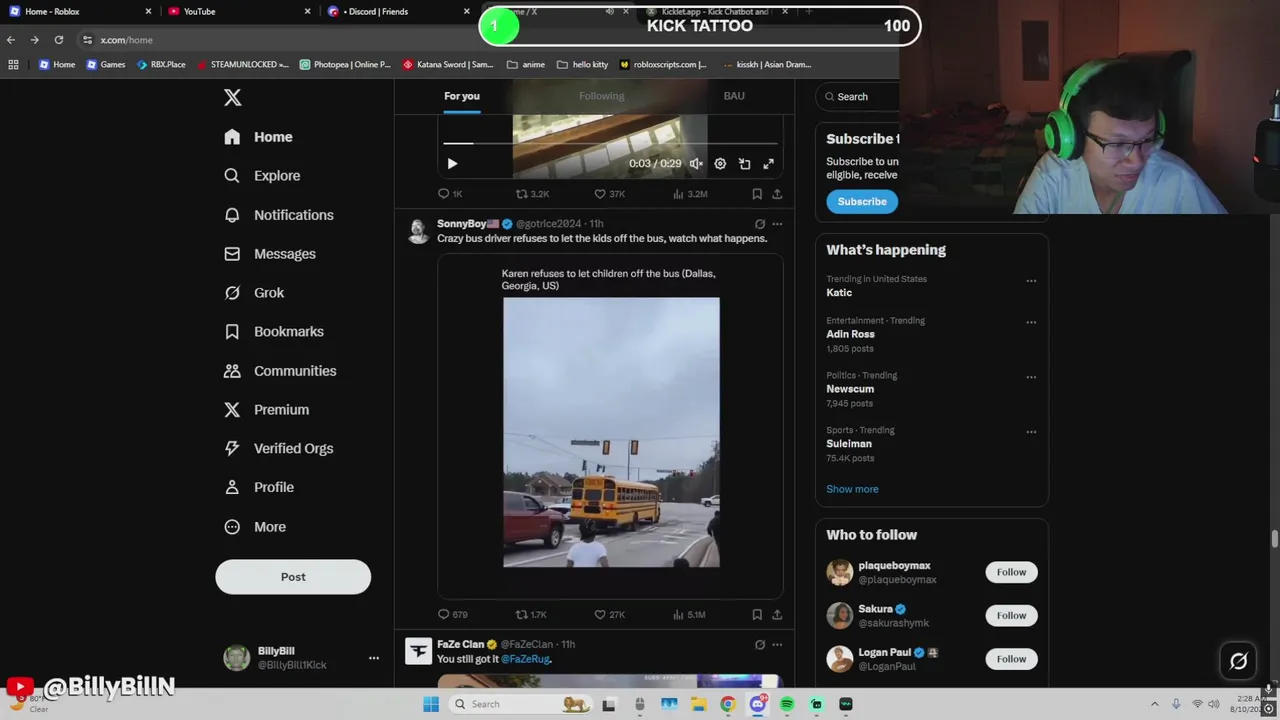1280x720 pixels.
Task: Click the blue Subscribe button
Action: tap(862, 202)
